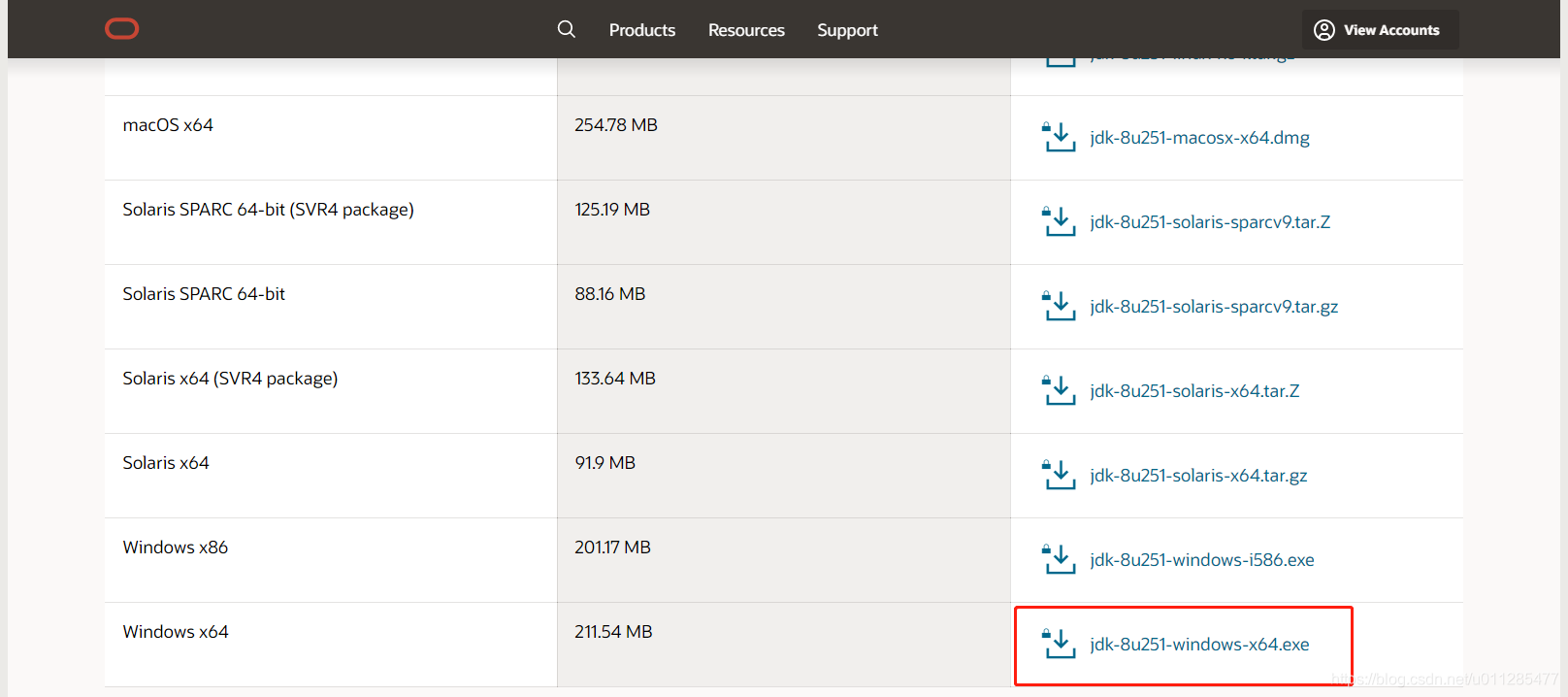1568x697 pixels.
Task: Download jdk-8u251-solaris-x64.tar.gz link
Action: click(1198, 476)
